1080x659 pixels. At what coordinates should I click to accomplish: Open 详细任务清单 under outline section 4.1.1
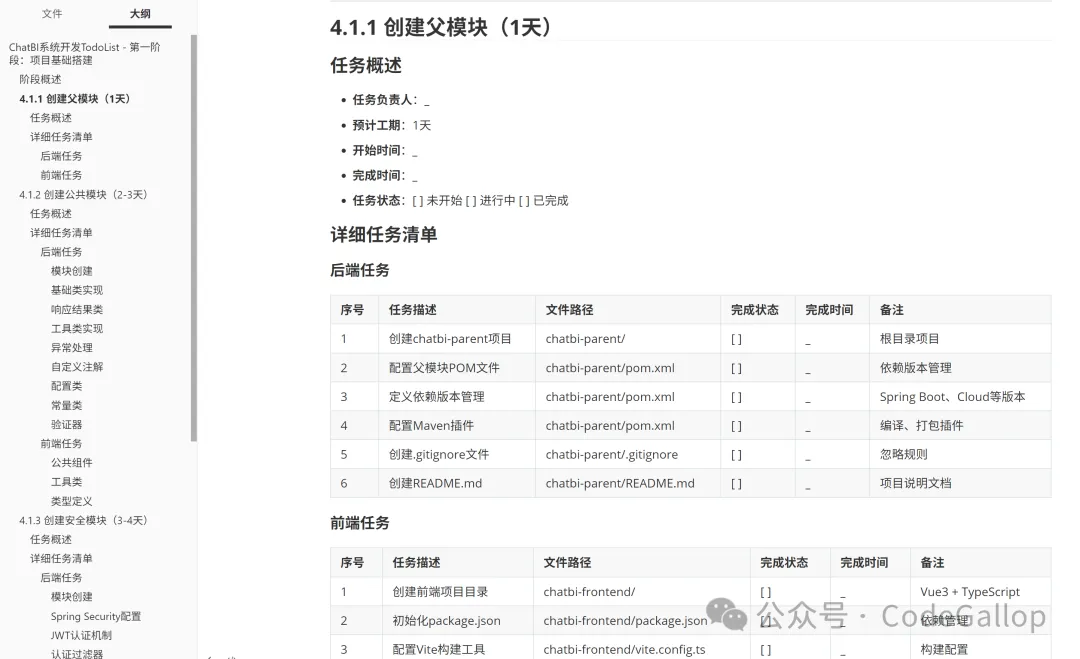click(x=61, y=137)
